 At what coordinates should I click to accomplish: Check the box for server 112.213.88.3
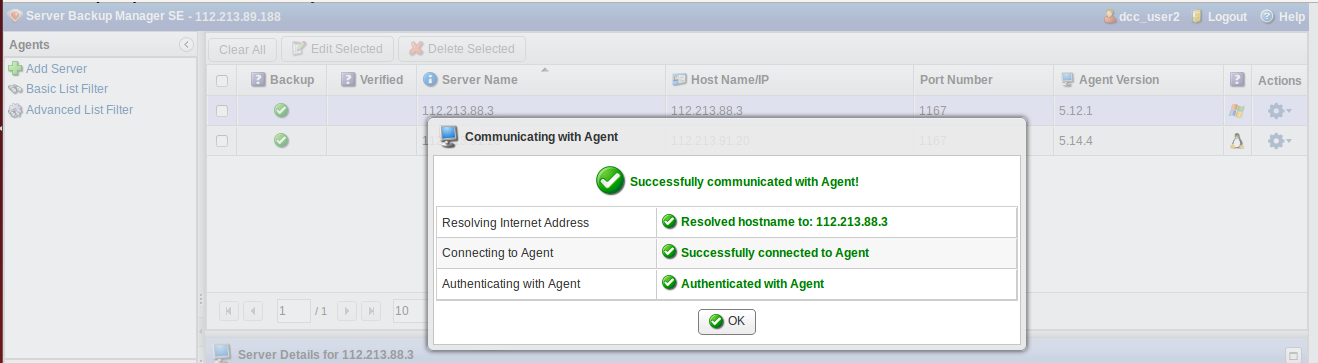click(x=222, y=111)
